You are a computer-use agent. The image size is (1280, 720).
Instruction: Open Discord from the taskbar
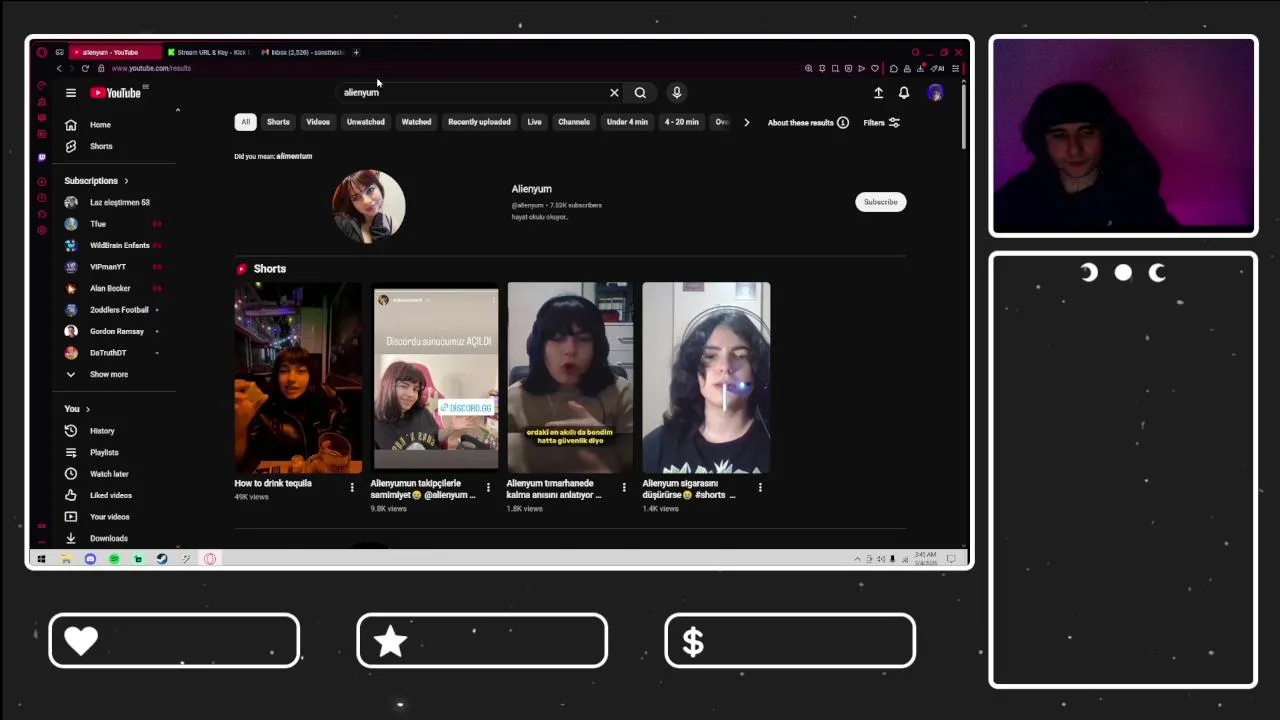click(90, 559)
